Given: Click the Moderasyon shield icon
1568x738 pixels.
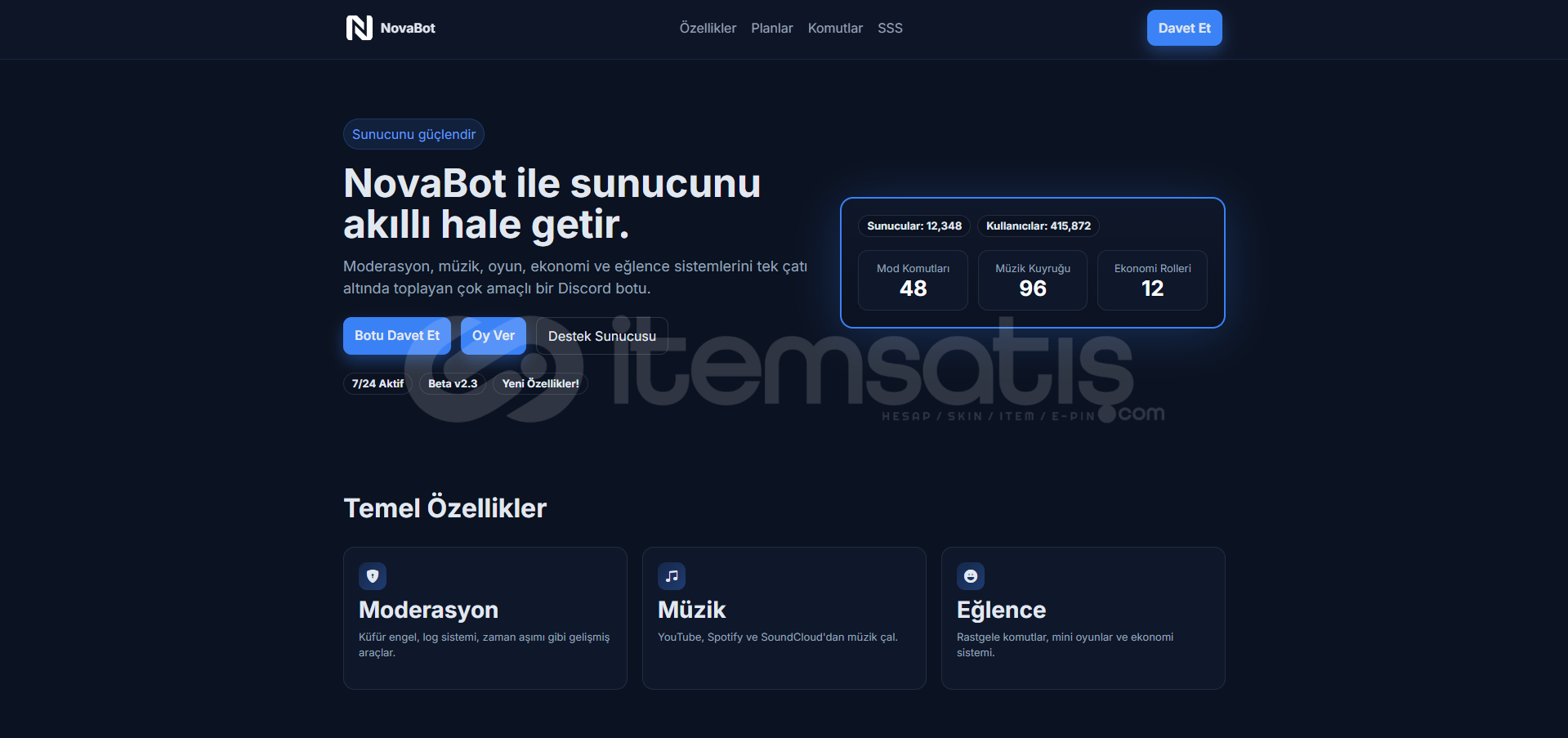Looking at the screenshot, I should [373, 576].
